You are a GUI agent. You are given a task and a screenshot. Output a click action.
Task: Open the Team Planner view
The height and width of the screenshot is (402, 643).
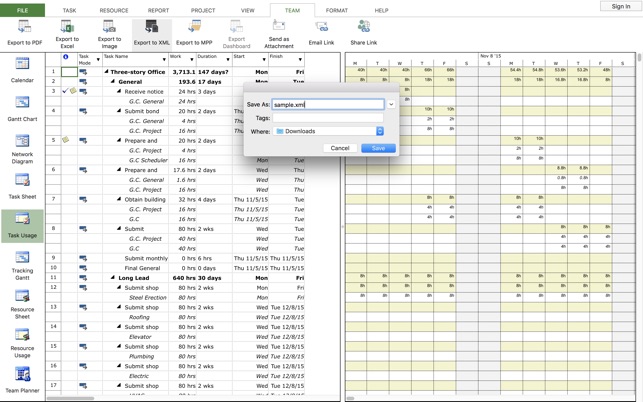tap(22, 379)
